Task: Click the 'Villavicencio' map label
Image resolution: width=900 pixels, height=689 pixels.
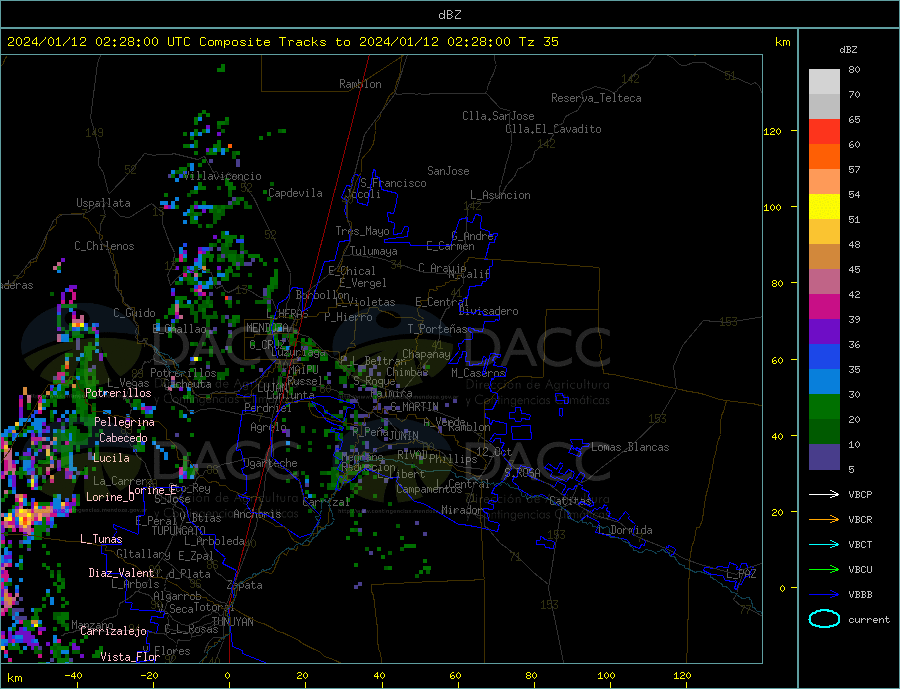Action: pos(223,176)
